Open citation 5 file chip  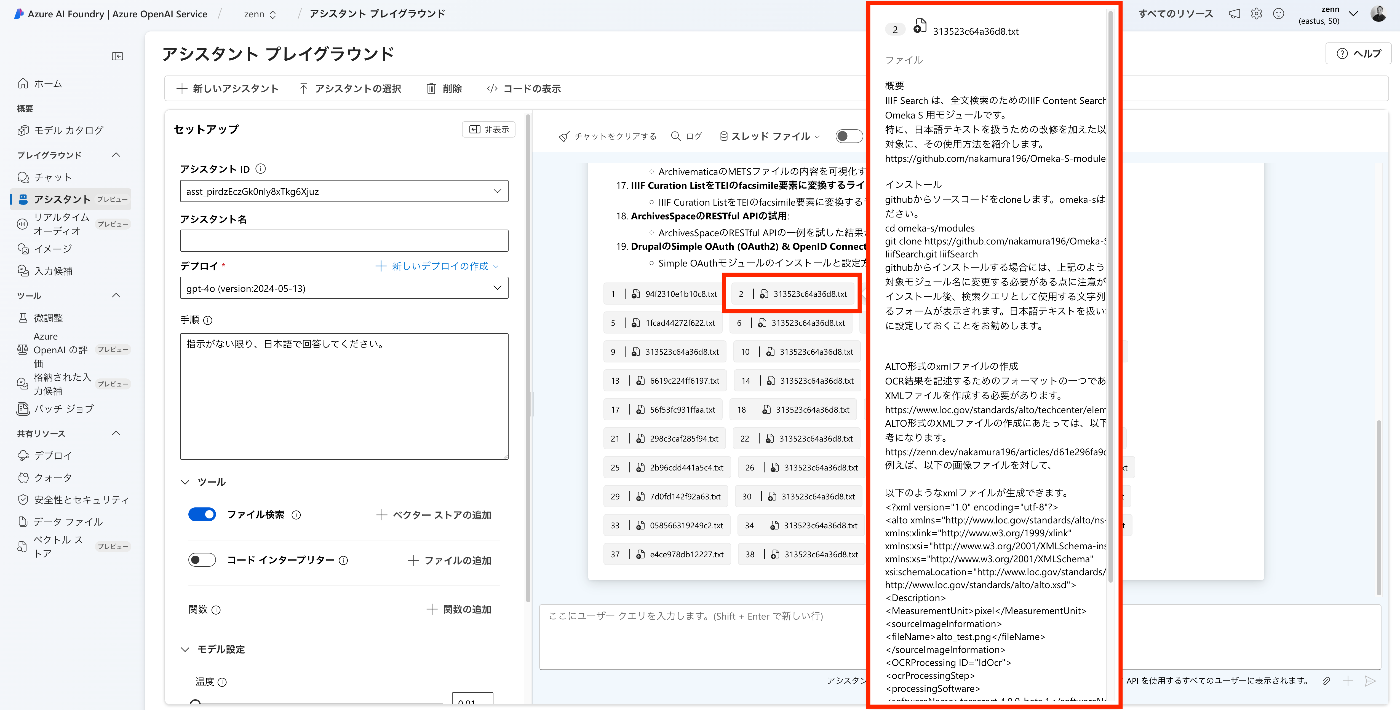[x=663, y=323]
